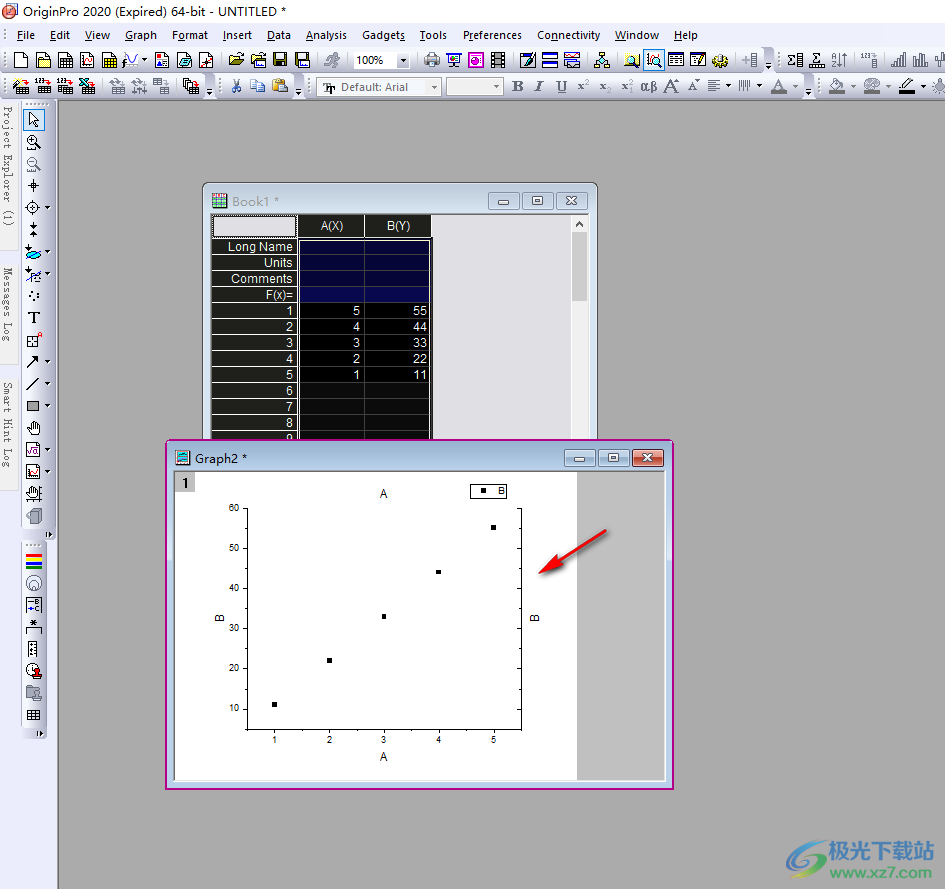Select the Text tool
Screen dimensions: 945x889
click(x=34, y=318)
